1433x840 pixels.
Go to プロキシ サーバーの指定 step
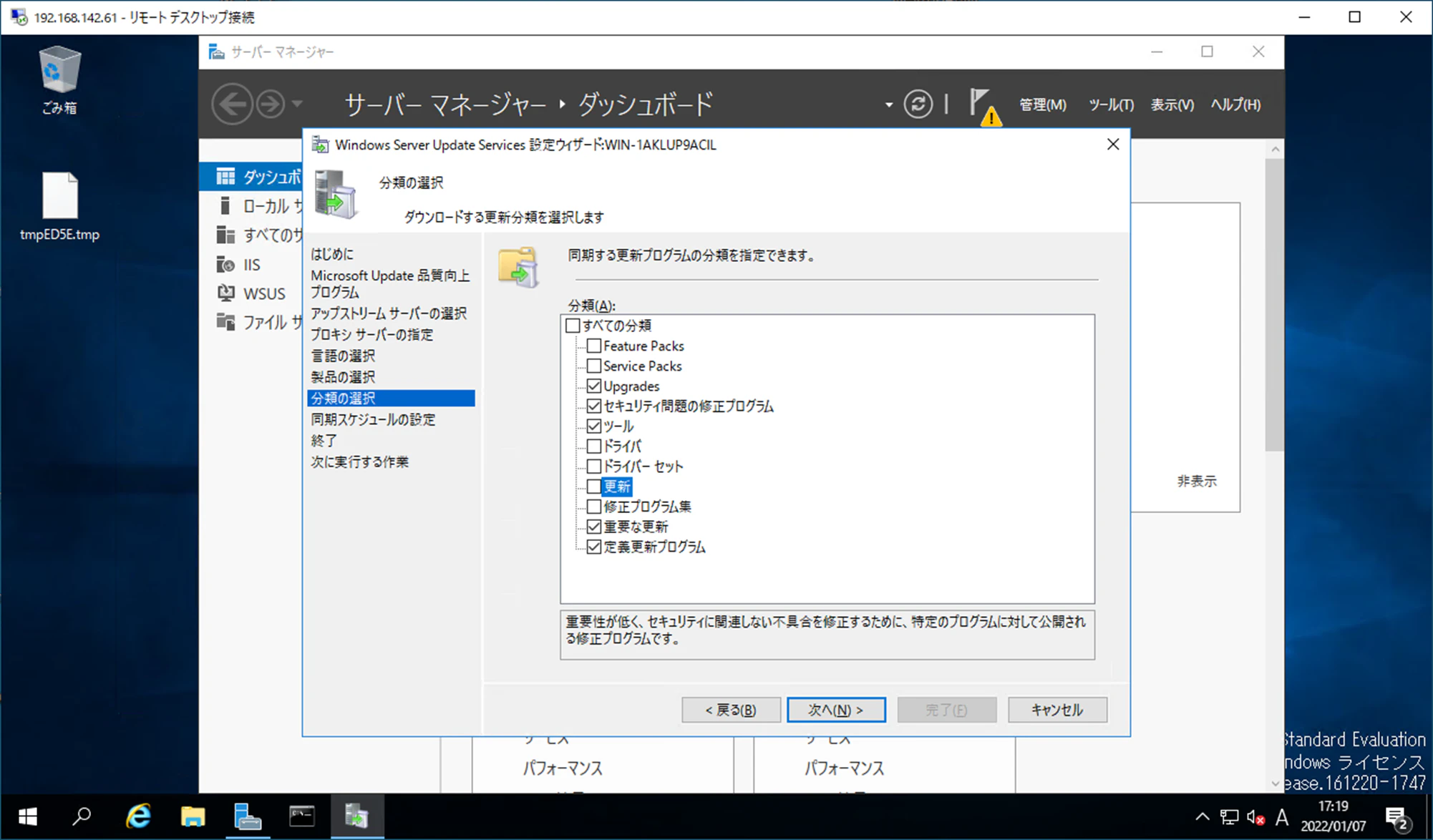pos(371,334)
